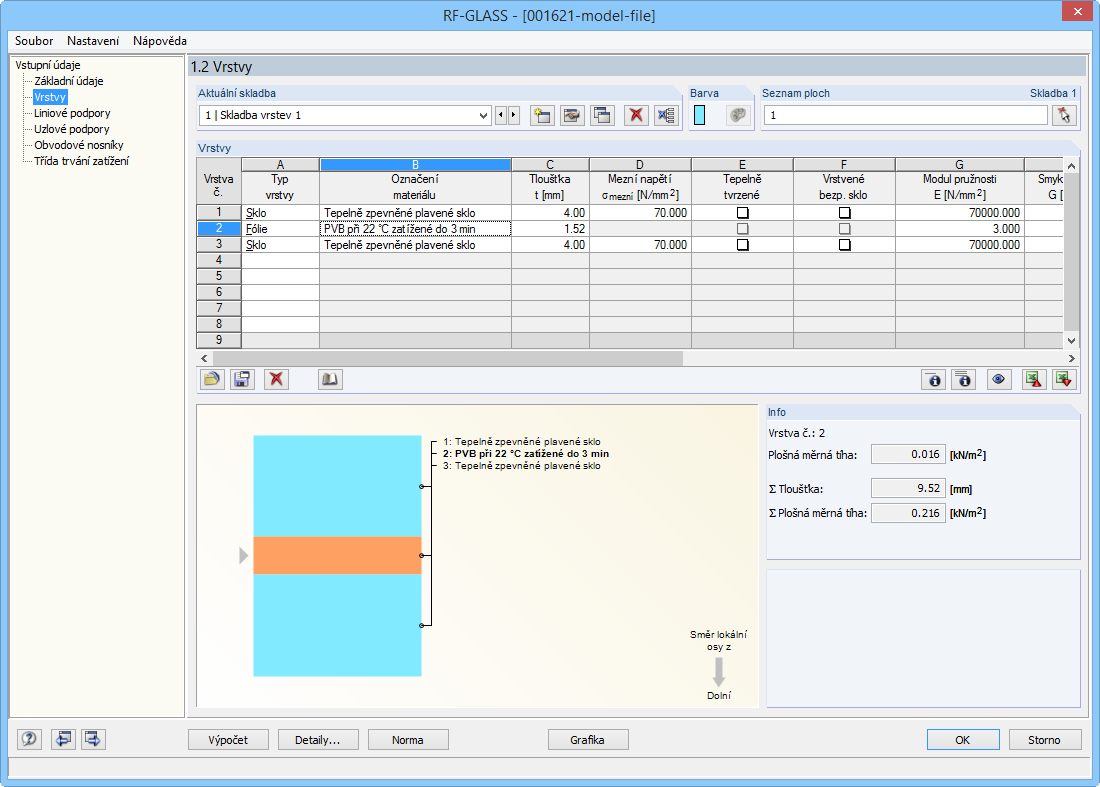1100x787 pixels.
Task: Go to previous composition arrow
Action: (x=501, y=115)
